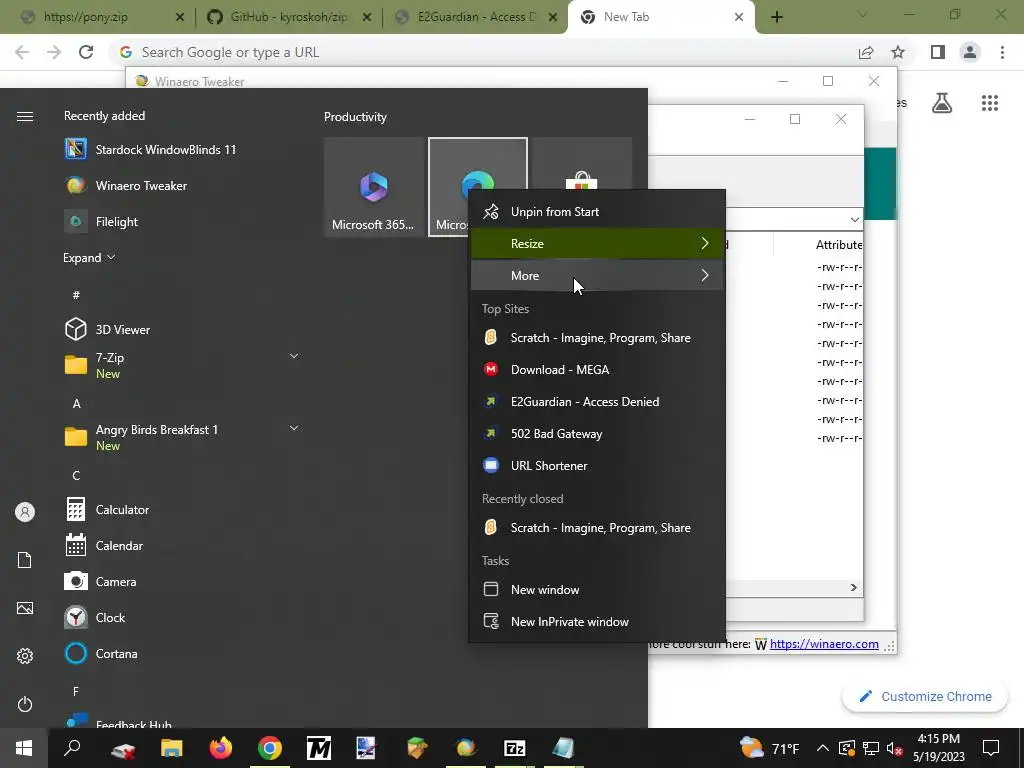Click the Search Google or type a URL box
1024x768 pixels.
(x=483, y=52)
